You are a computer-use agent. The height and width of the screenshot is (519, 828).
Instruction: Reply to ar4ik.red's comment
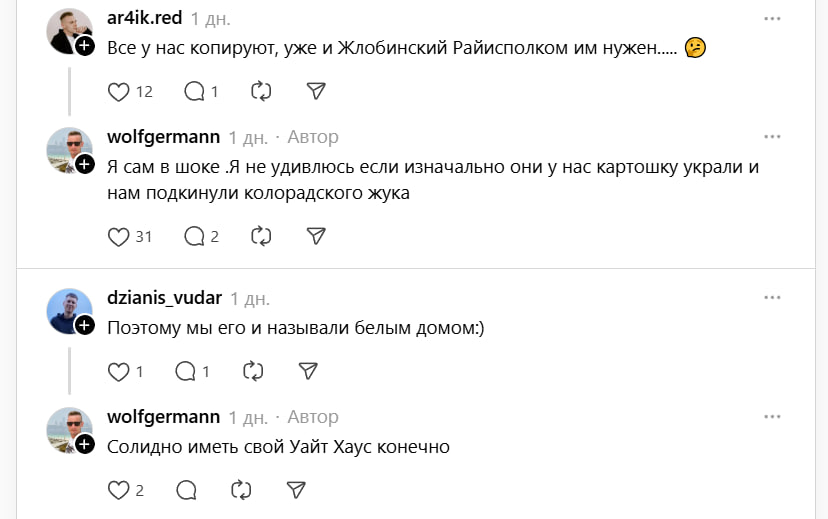pyautogui.click(x=195, y=91)
